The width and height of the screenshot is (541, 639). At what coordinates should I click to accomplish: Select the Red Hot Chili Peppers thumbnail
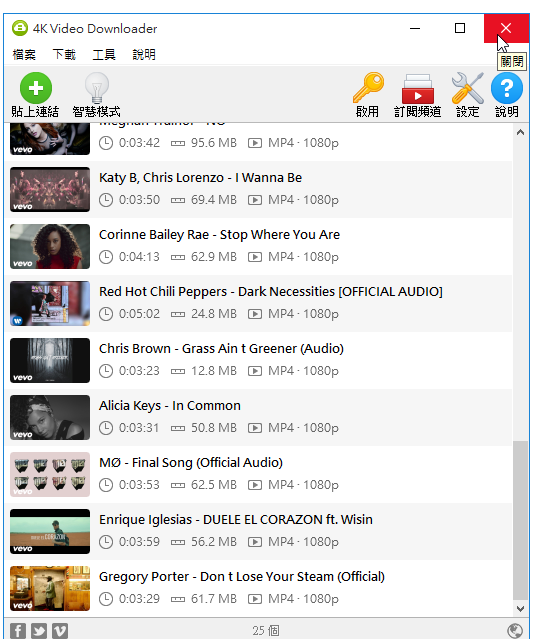coord(50,303)
